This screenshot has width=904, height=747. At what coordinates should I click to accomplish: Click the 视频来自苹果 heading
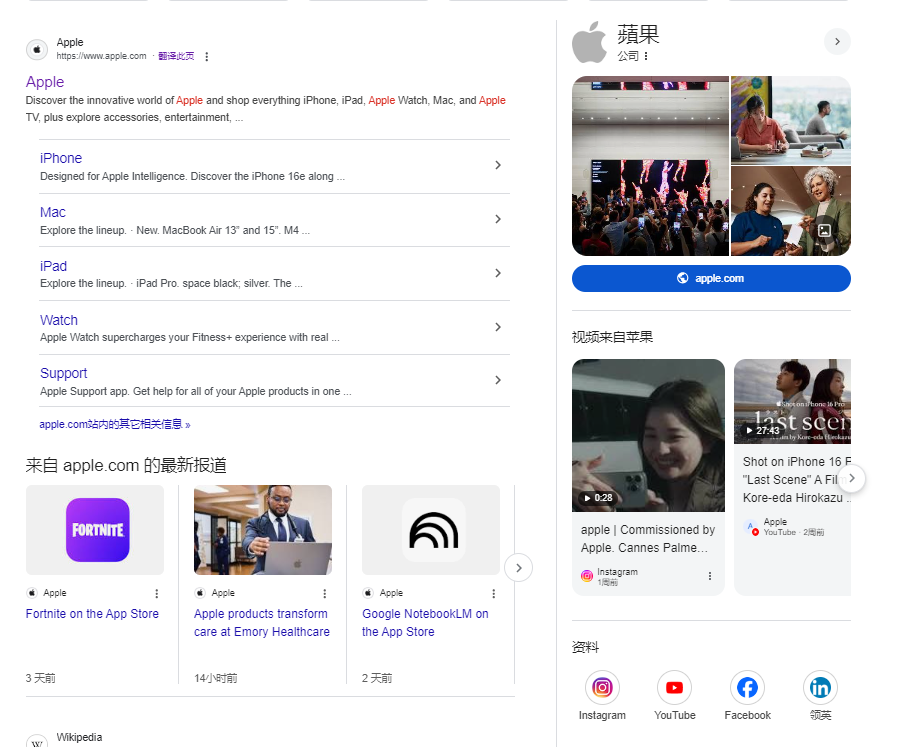pyautogui.click(x=612, y=337)
